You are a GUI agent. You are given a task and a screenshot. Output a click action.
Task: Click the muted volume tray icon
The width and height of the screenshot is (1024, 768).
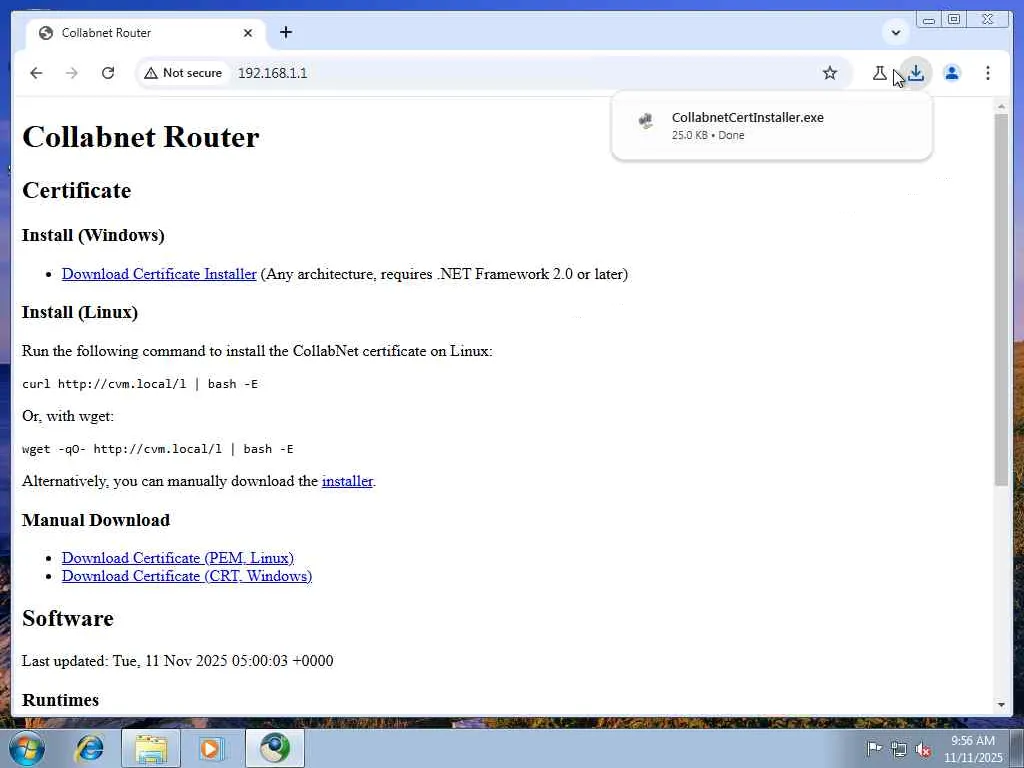point(923,749)
